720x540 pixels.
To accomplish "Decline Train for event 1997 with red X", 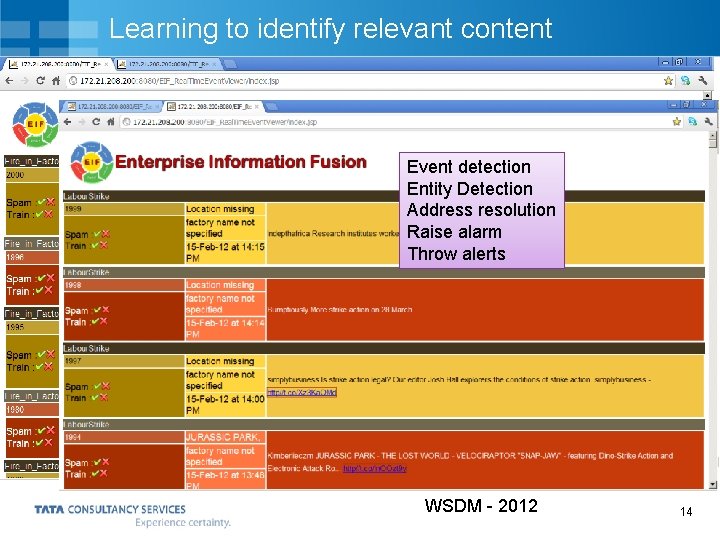I will 104,398.
